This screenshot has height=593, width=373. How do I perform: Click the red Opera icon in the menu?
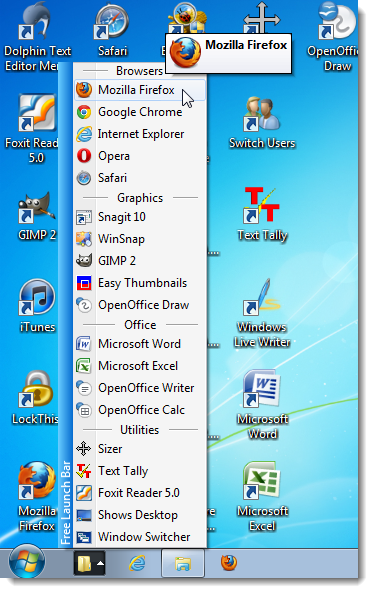tap(84, 156)
